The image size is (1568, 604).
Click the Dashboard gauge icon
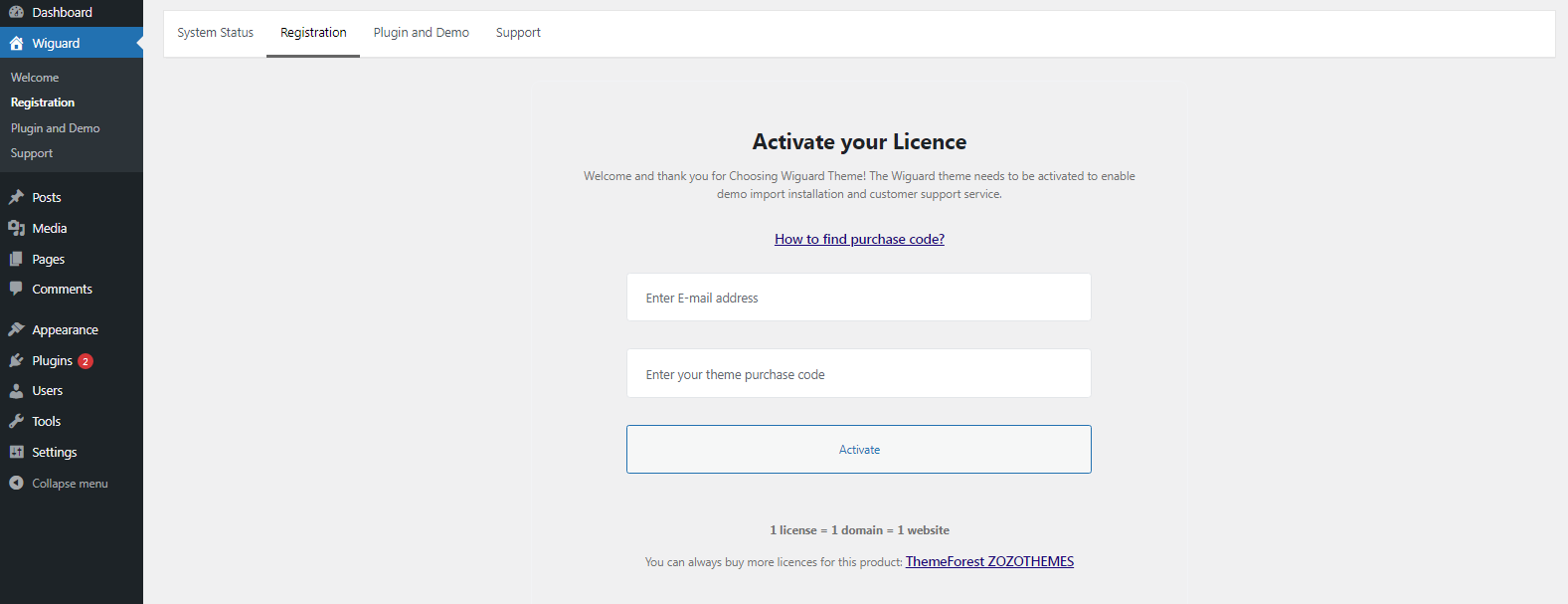pyautogui.click(x=16, y=12)
